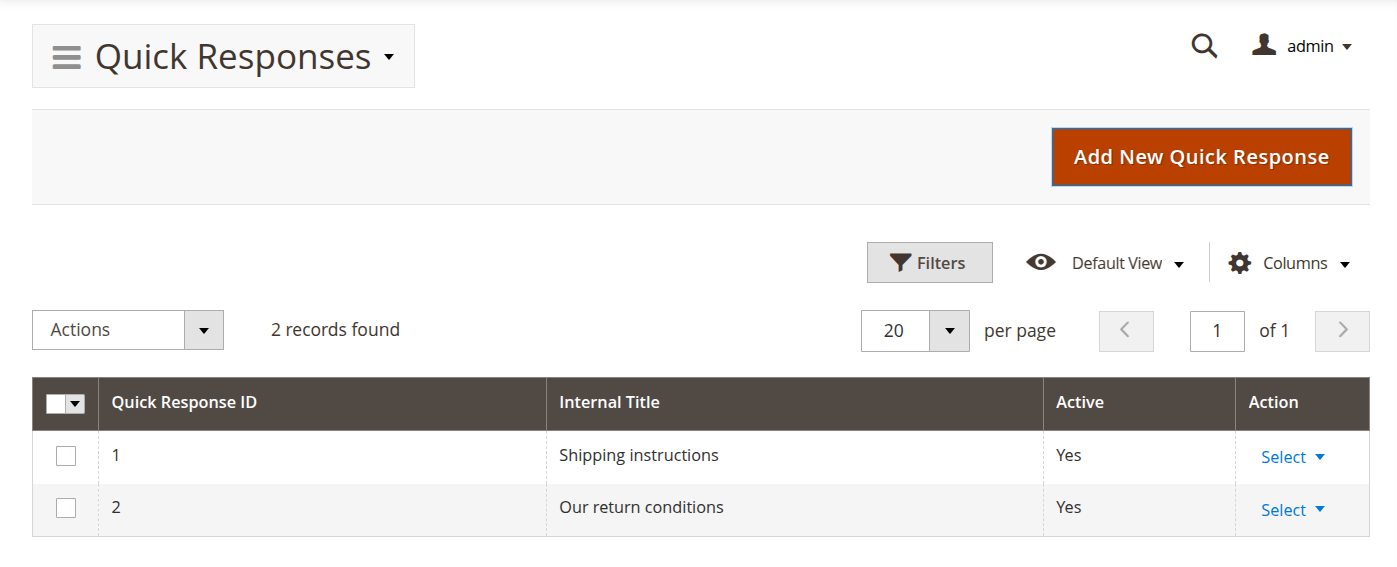Check the Our return conditions row checkbox
Image resolution: width=1397 pixels, height=567 pixels.
(x=66, y=508)
